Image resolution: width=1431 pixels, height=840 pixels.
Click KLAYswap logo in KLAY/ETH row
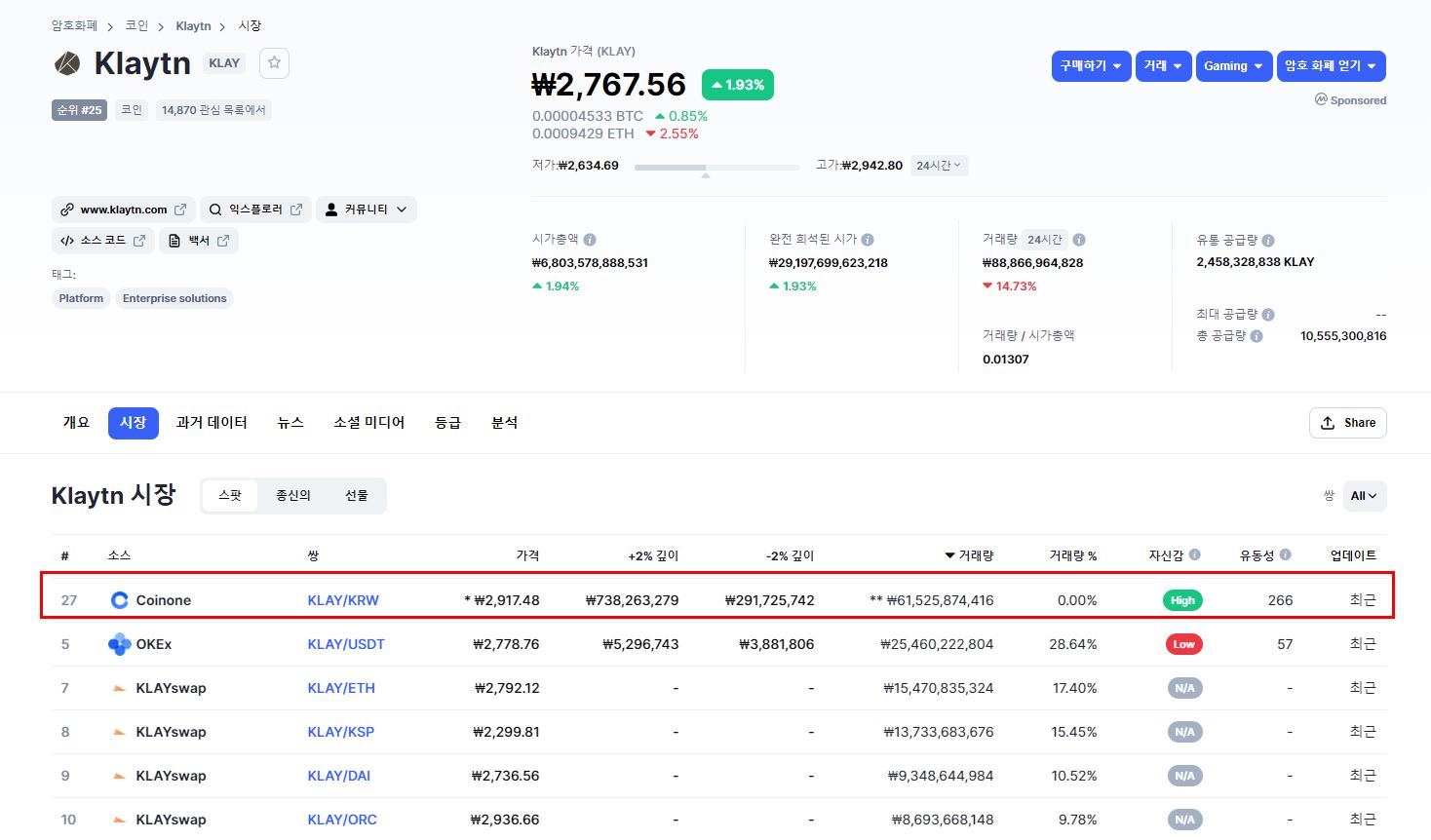[x=120, y=688]
